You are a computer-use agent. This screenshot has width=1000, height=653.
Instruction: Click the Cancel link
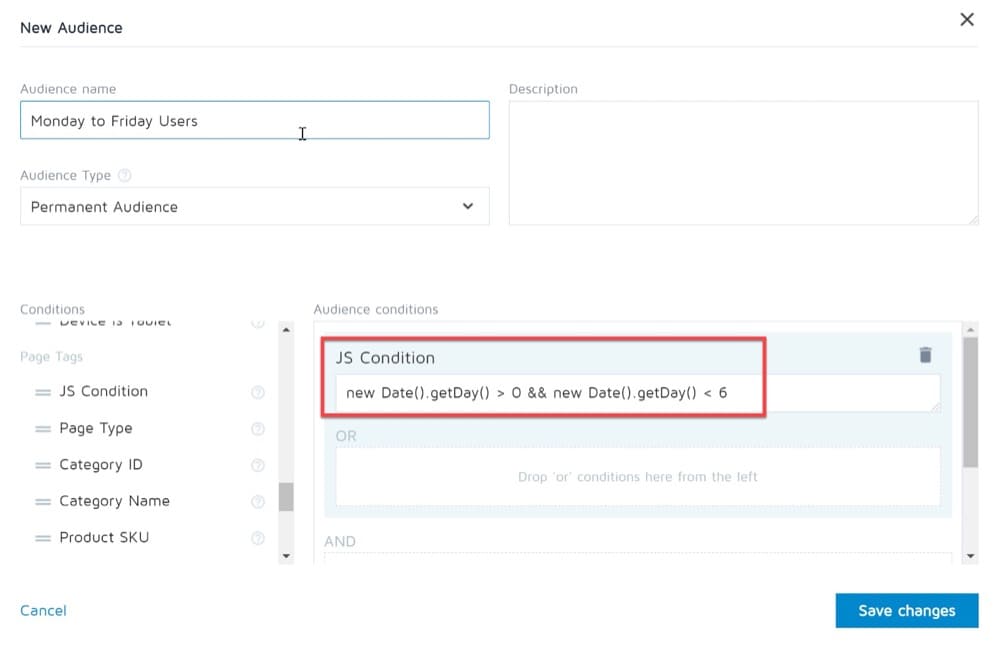point(44,610)
